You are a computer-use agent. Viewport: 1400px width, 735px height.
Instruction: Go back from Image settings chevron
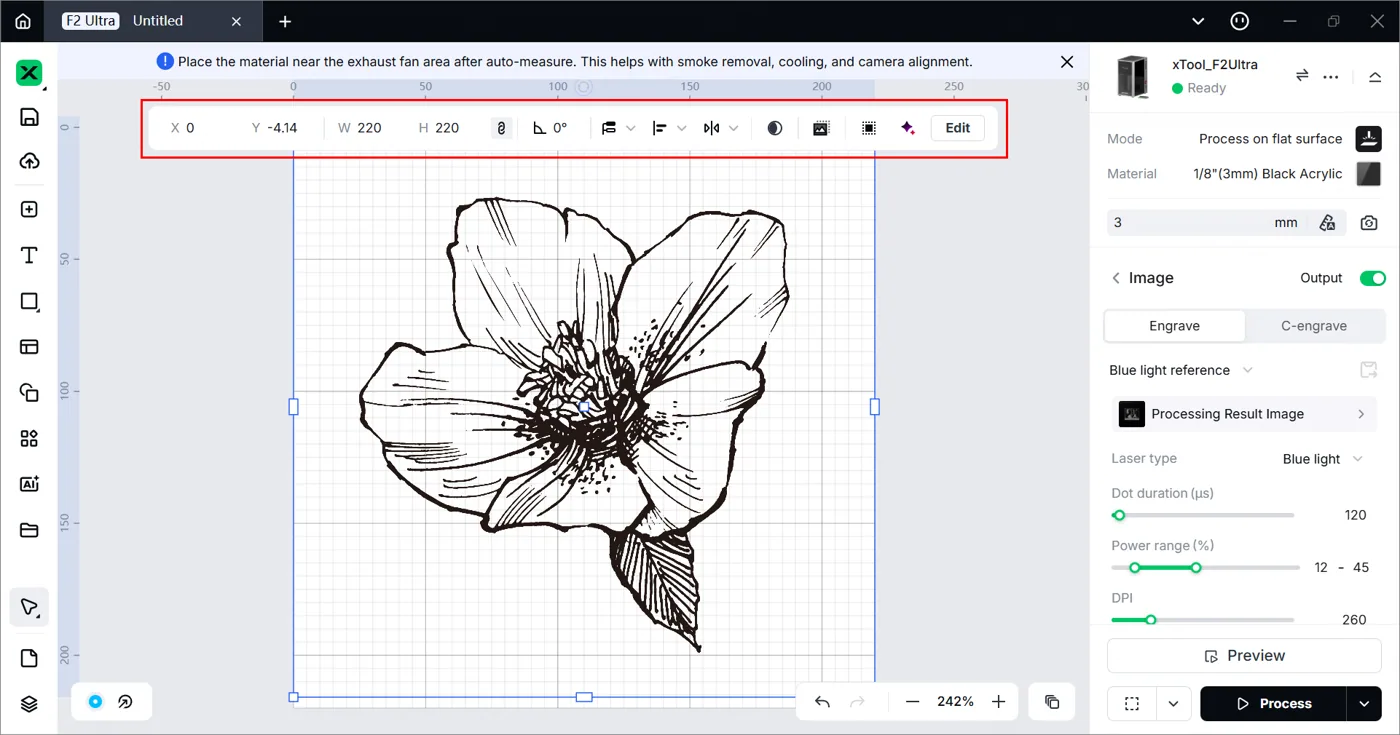click(x=1116, y=278)
